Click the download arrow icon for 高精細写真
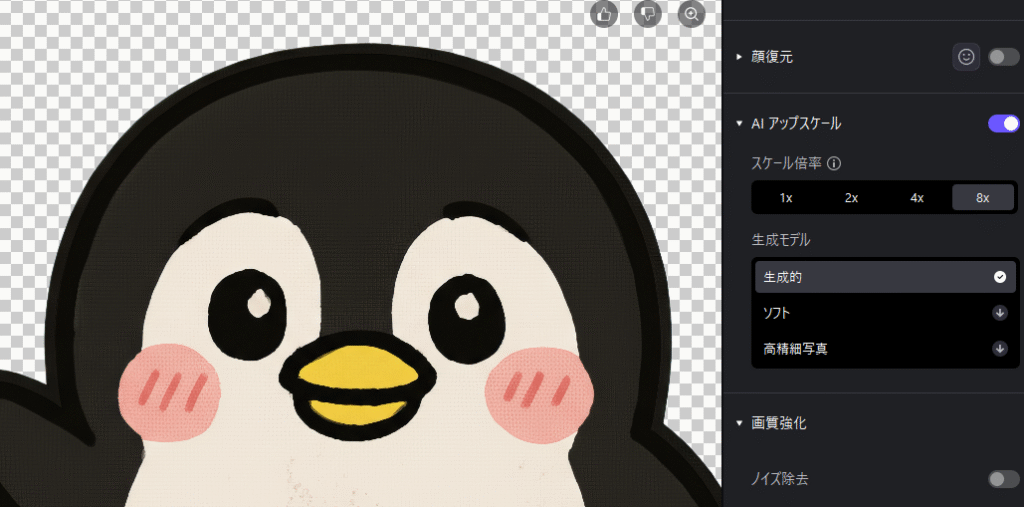The width and height of the screenshot is (1024, 507). [x=999, y=349]
